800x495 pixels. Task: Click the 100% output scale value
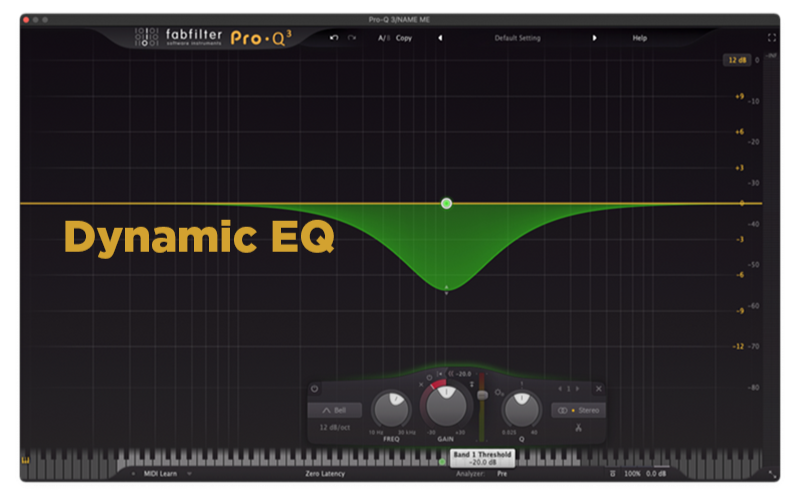point(632,474)
